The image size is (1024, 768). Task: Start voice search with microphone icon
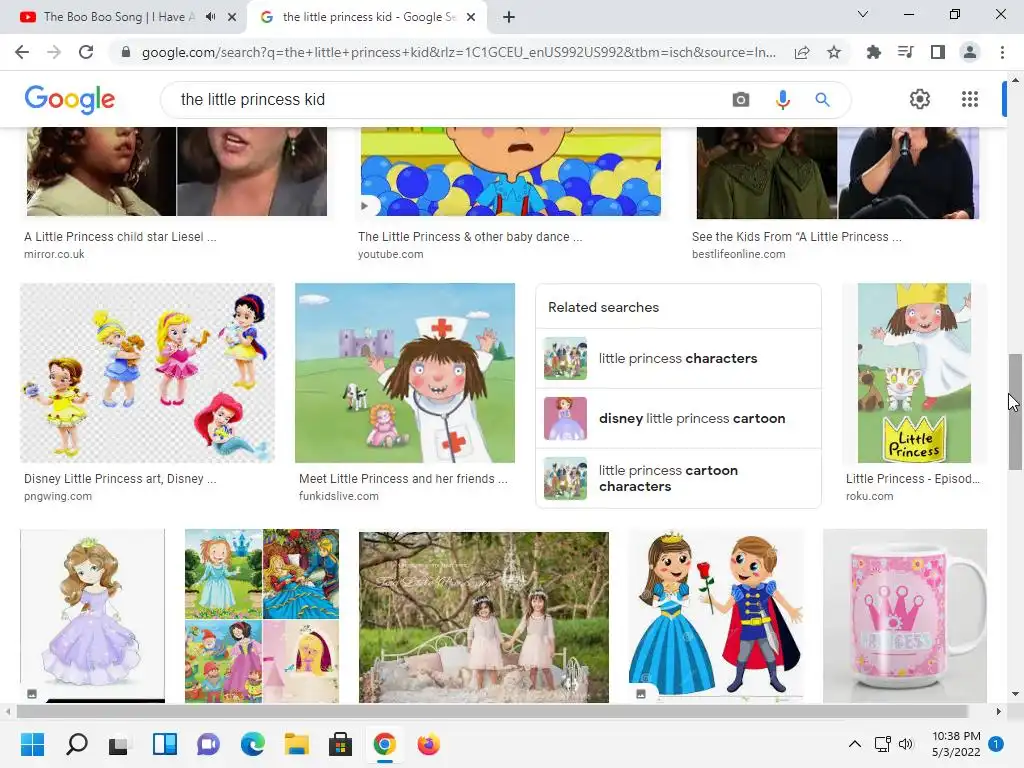(x=782, y=99)
